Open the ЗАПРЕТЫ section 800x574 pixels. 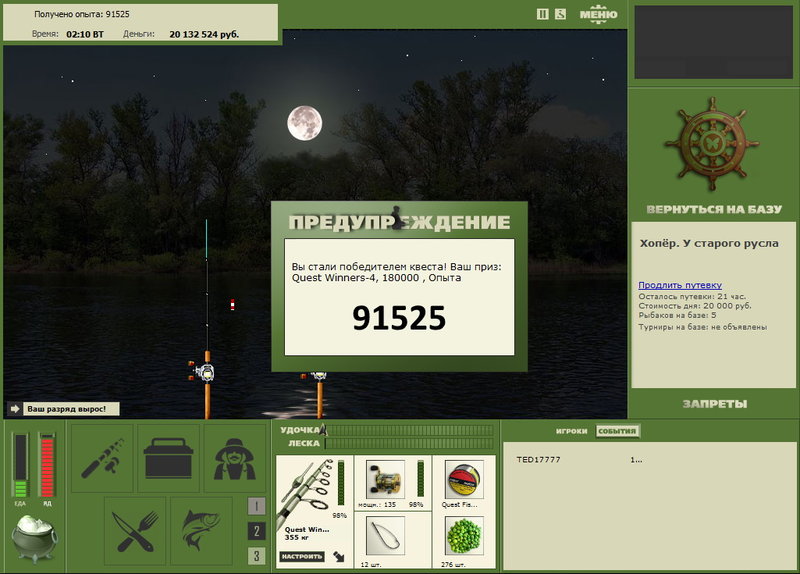(x=715, y=404)
